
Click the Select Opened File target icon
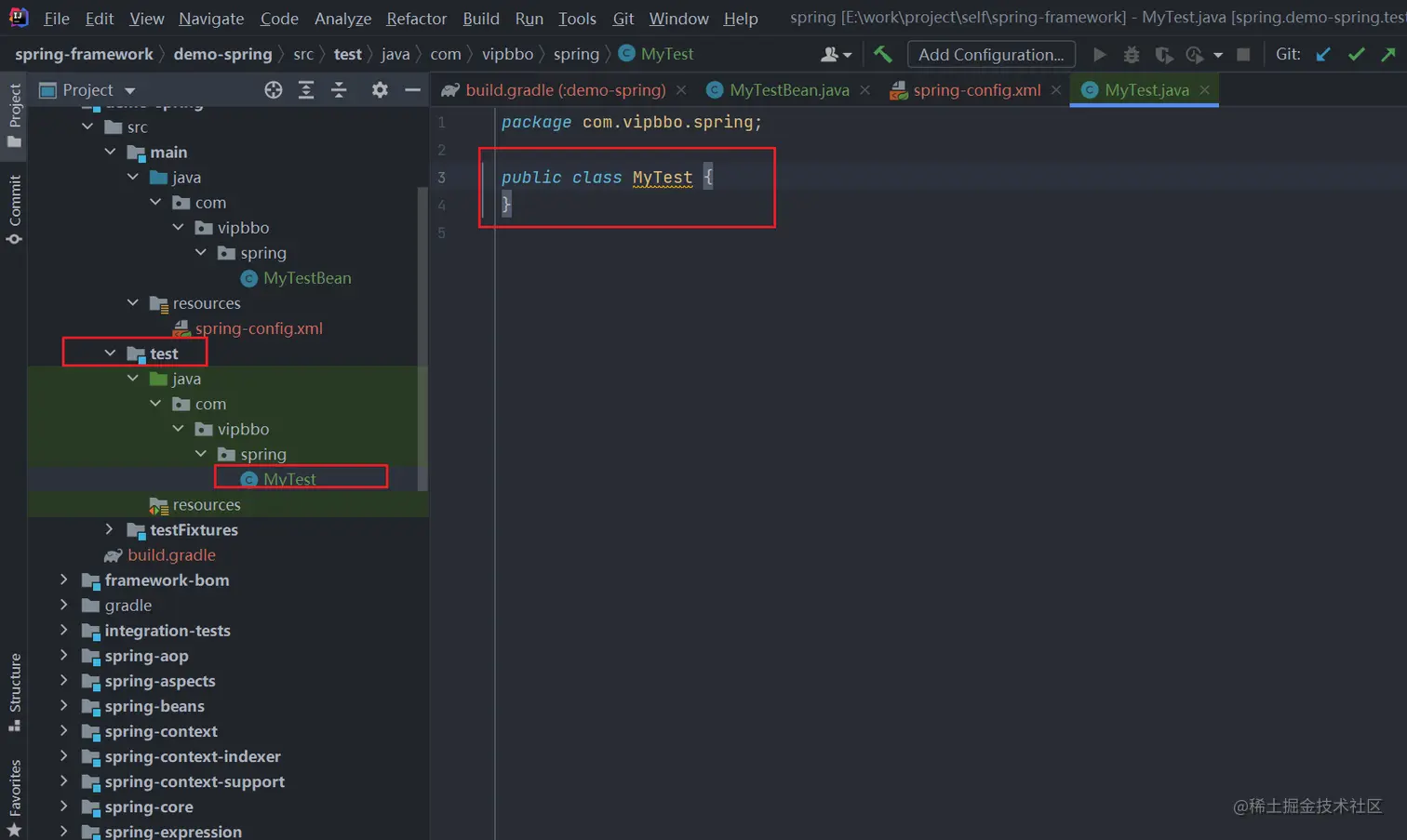tap(273, 89)
